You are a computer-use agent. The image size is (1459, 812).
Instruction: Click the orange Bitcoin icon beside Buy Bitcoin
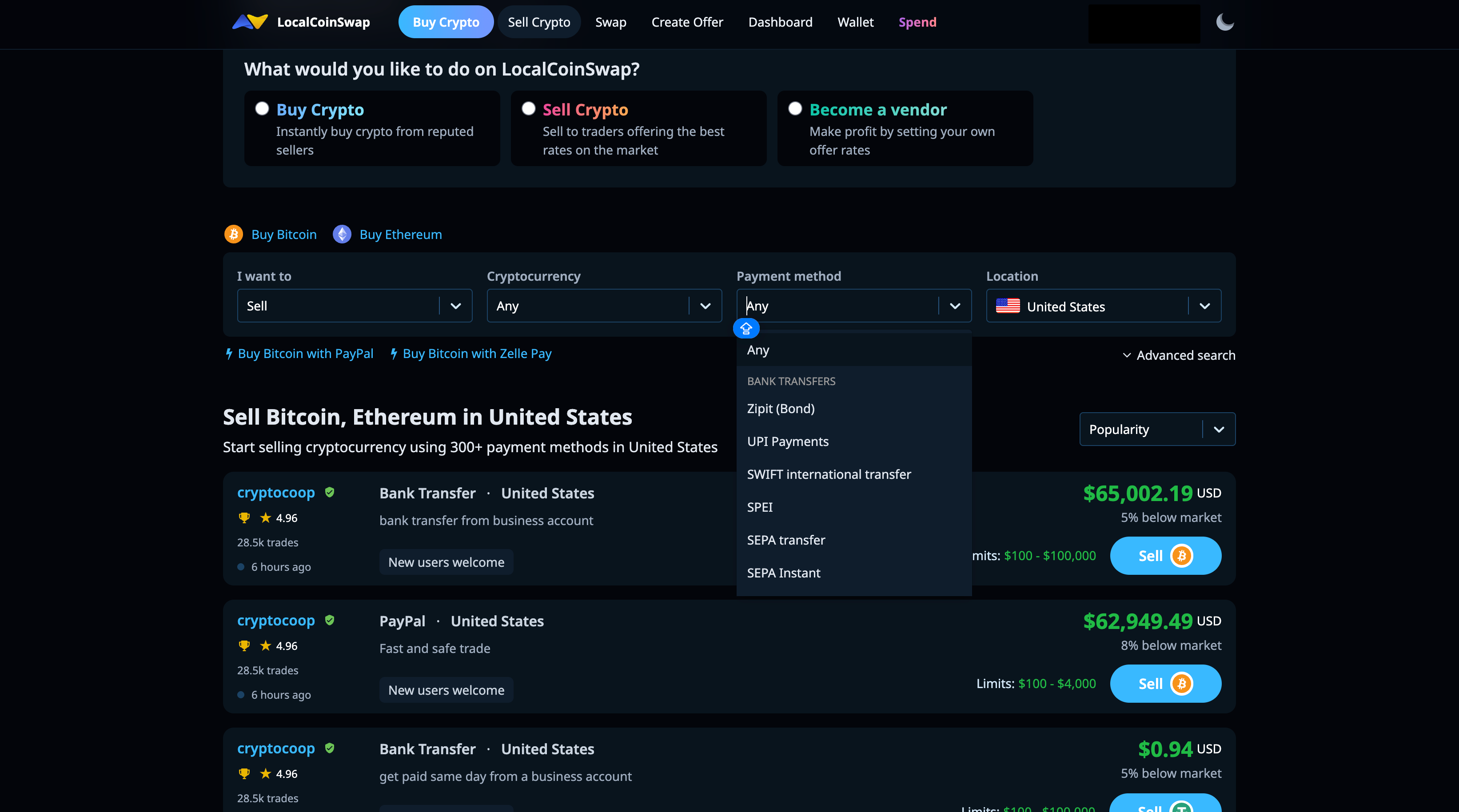(233, 235)
